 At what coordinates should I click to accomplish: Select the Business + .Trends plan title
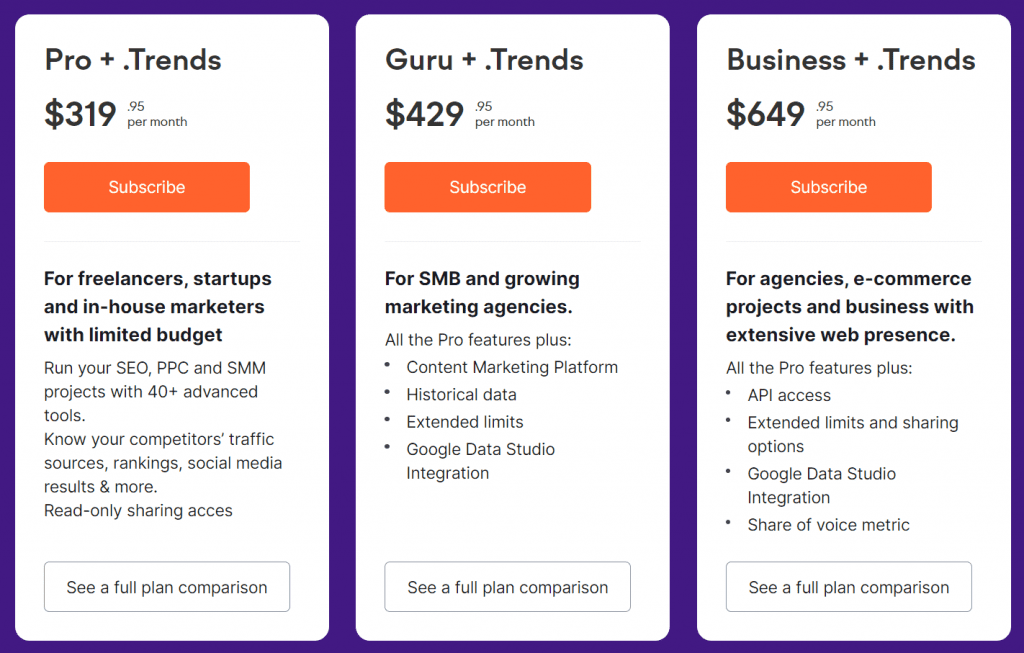(850, 60)
